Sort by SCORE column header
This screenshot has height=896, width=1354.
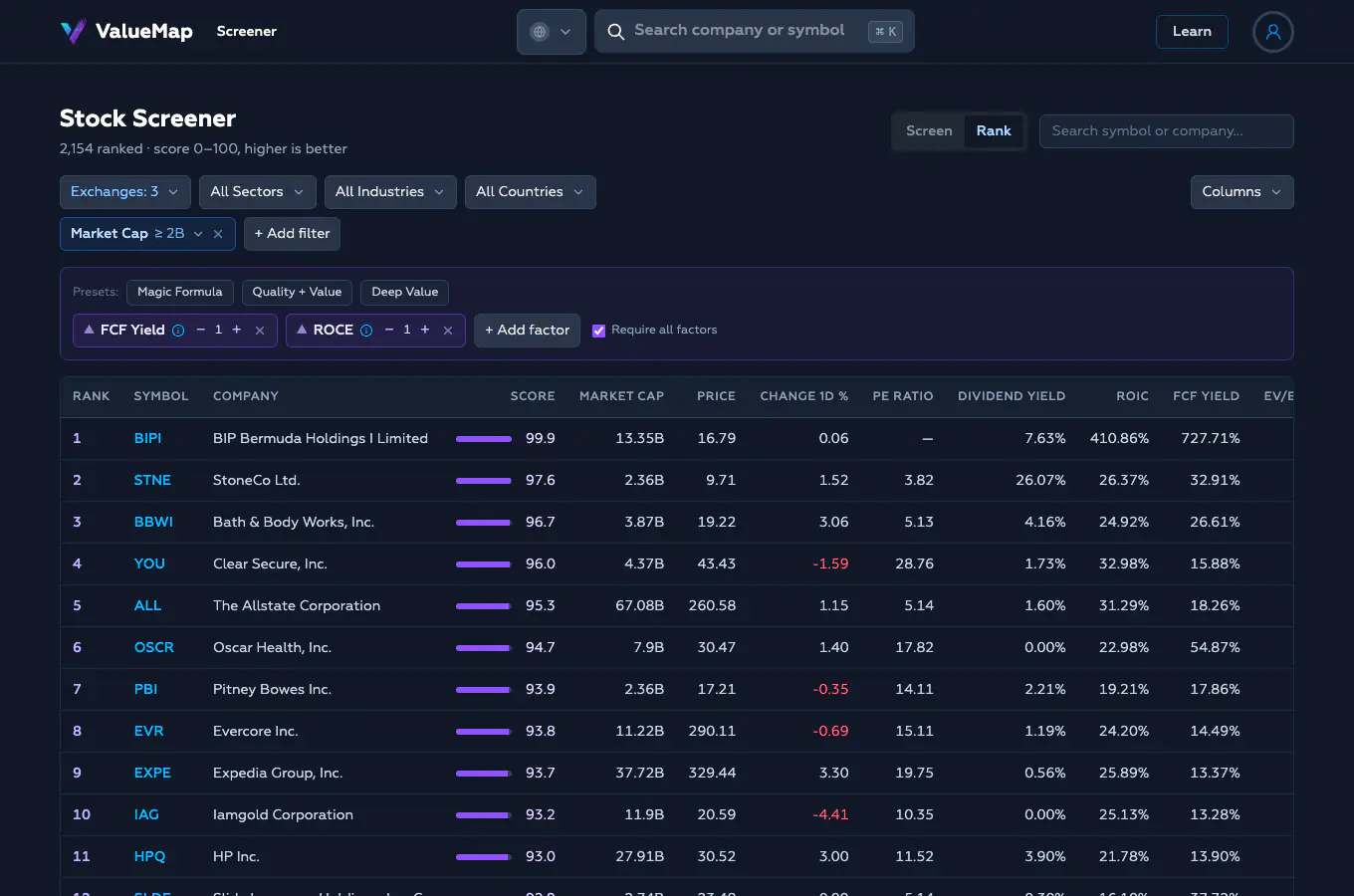pos(533,396)
